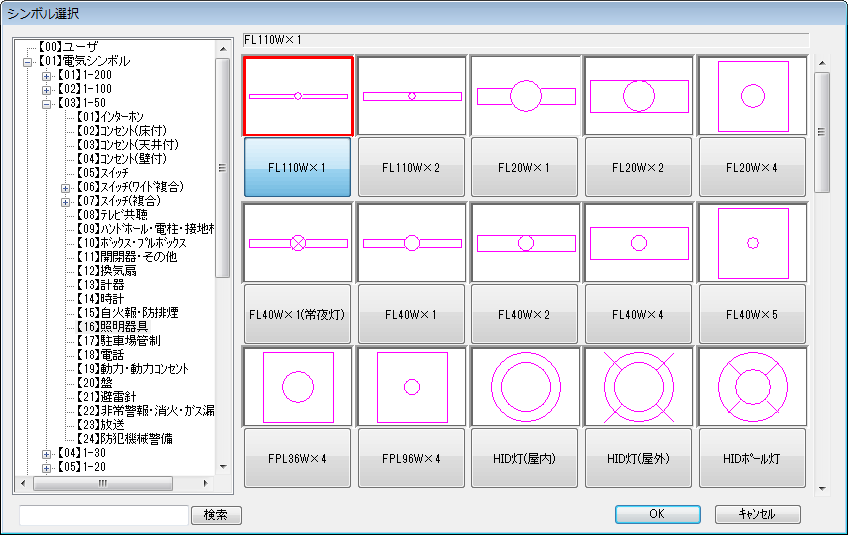Collapse the 【03】1-50 tree node
This screenshot has width=848, height=535.
(47, 104)
